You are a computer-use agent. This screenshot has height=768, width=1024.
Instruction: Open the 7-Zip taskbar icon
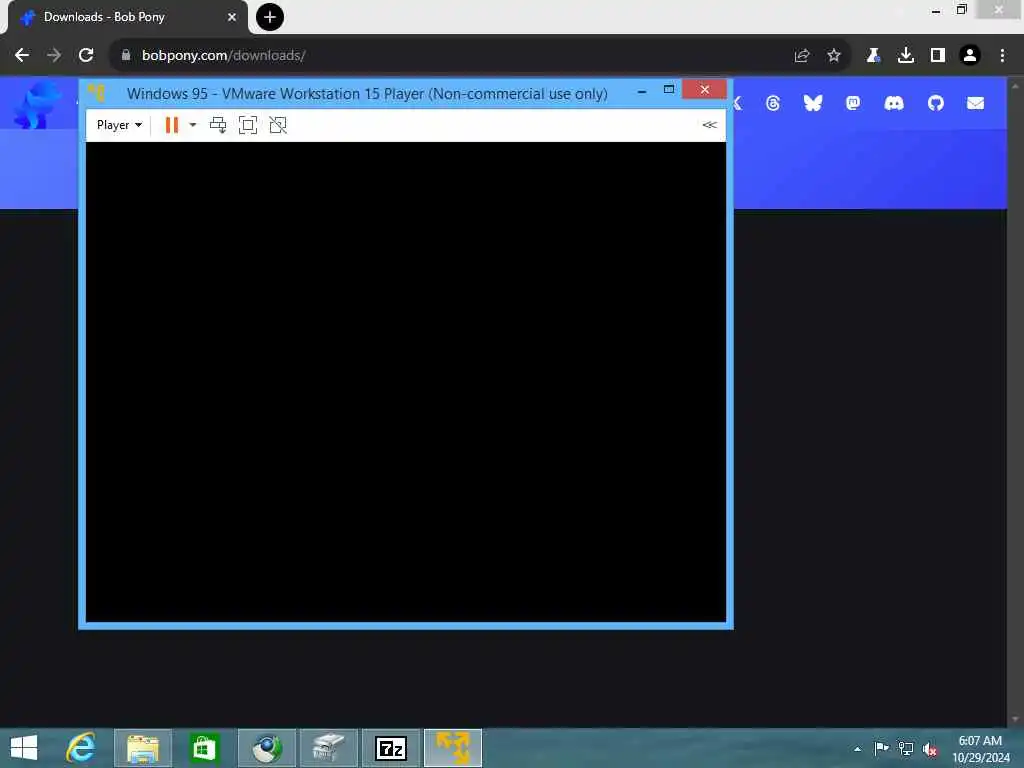click(x=391, y=748)
